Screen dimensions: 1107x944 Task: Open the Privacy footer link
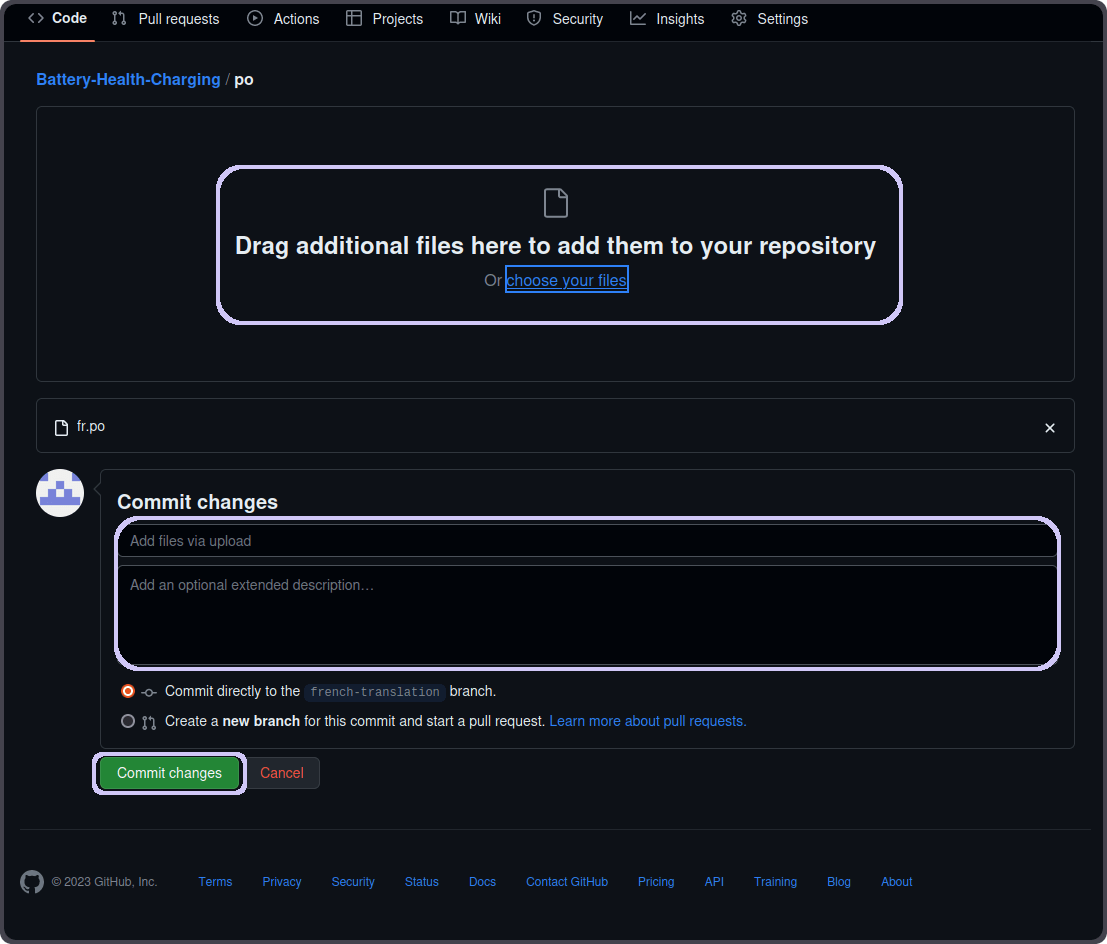coord(282,882)
